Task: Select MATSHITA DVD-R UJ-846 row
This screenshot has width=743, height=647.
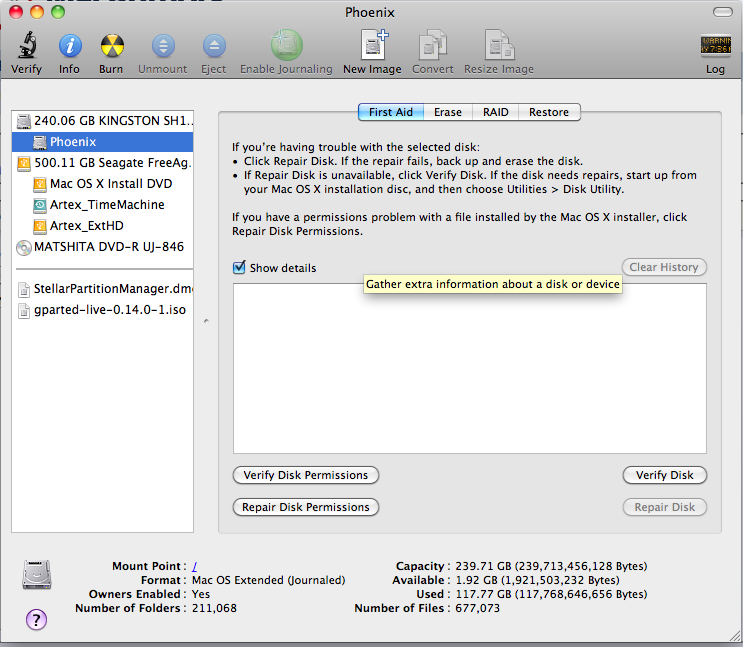Action: tap(102, 247)
